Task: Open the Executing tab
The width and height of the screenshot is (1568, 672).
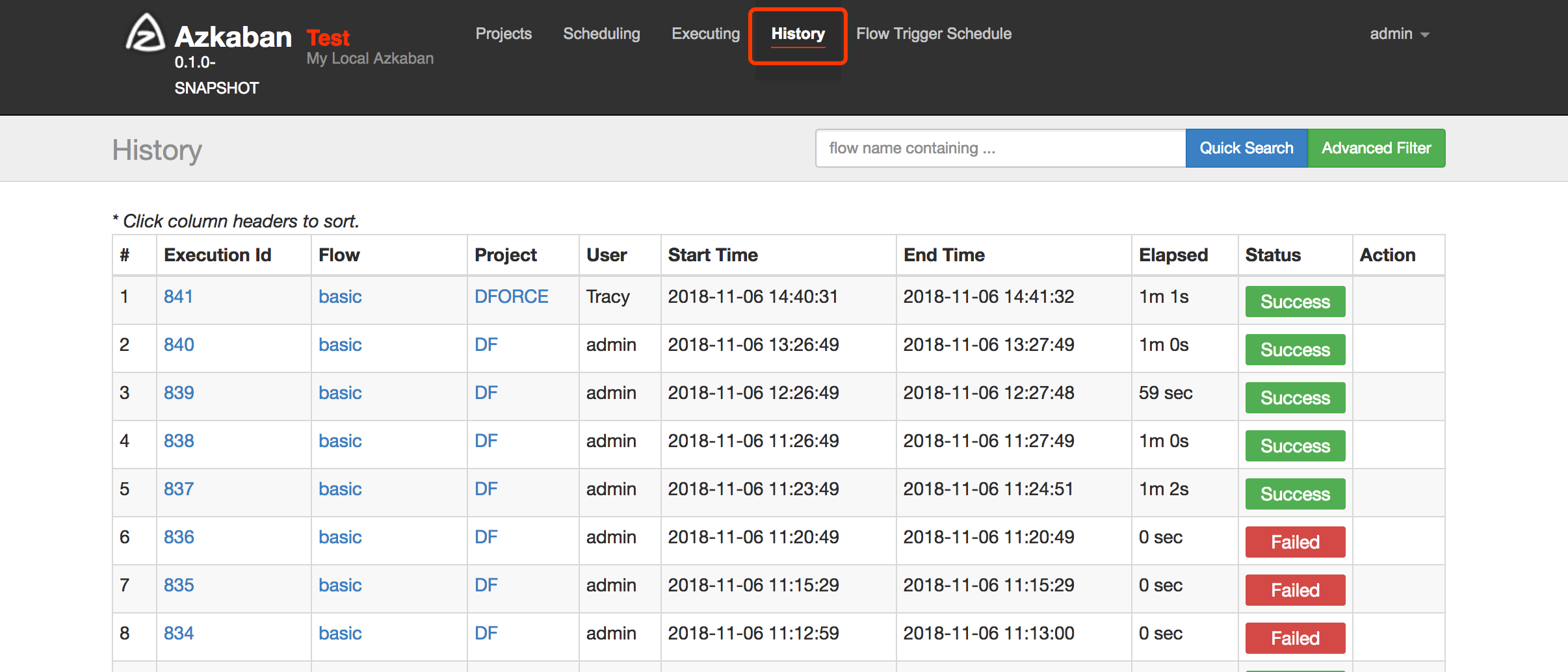Action: click(705, 34)
